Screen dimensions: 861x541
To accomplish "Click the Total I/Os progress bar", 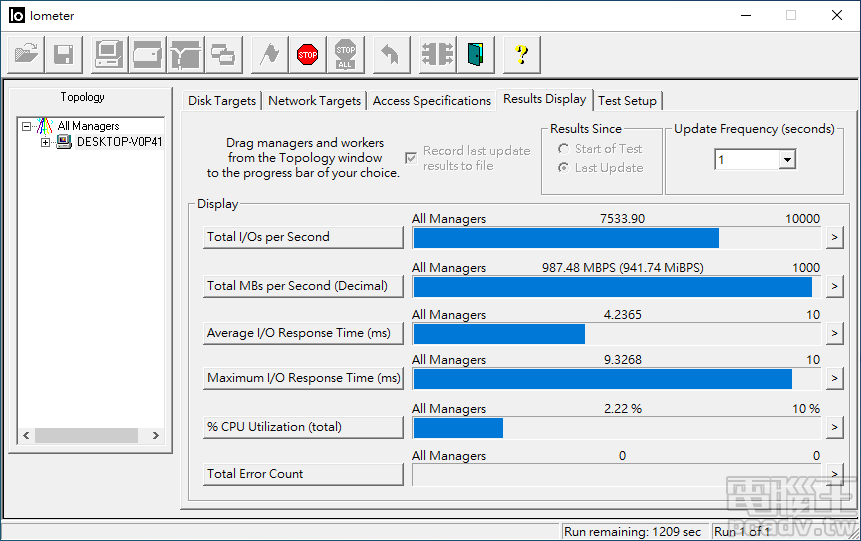I will [x=617, y=238].
